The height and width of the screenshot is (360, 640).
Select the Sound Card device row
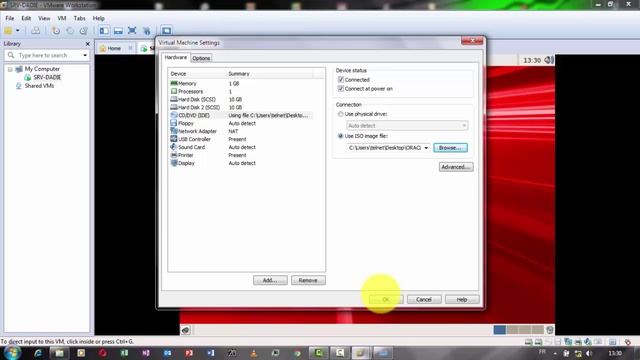click(241, 147)
